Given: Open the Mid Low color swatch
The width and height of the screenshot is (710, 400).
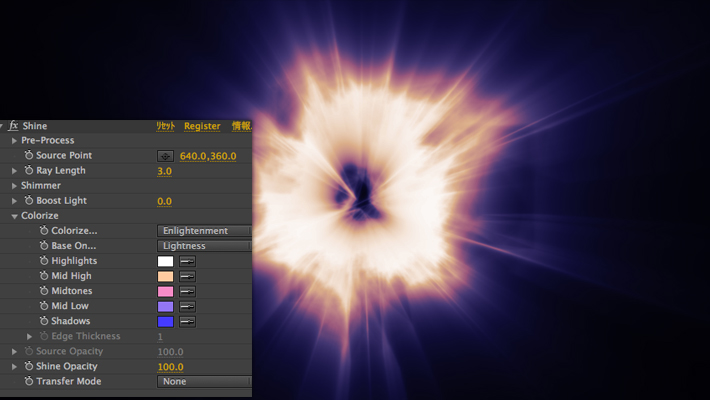Looking at the screenshot, I should click(166, 306).
